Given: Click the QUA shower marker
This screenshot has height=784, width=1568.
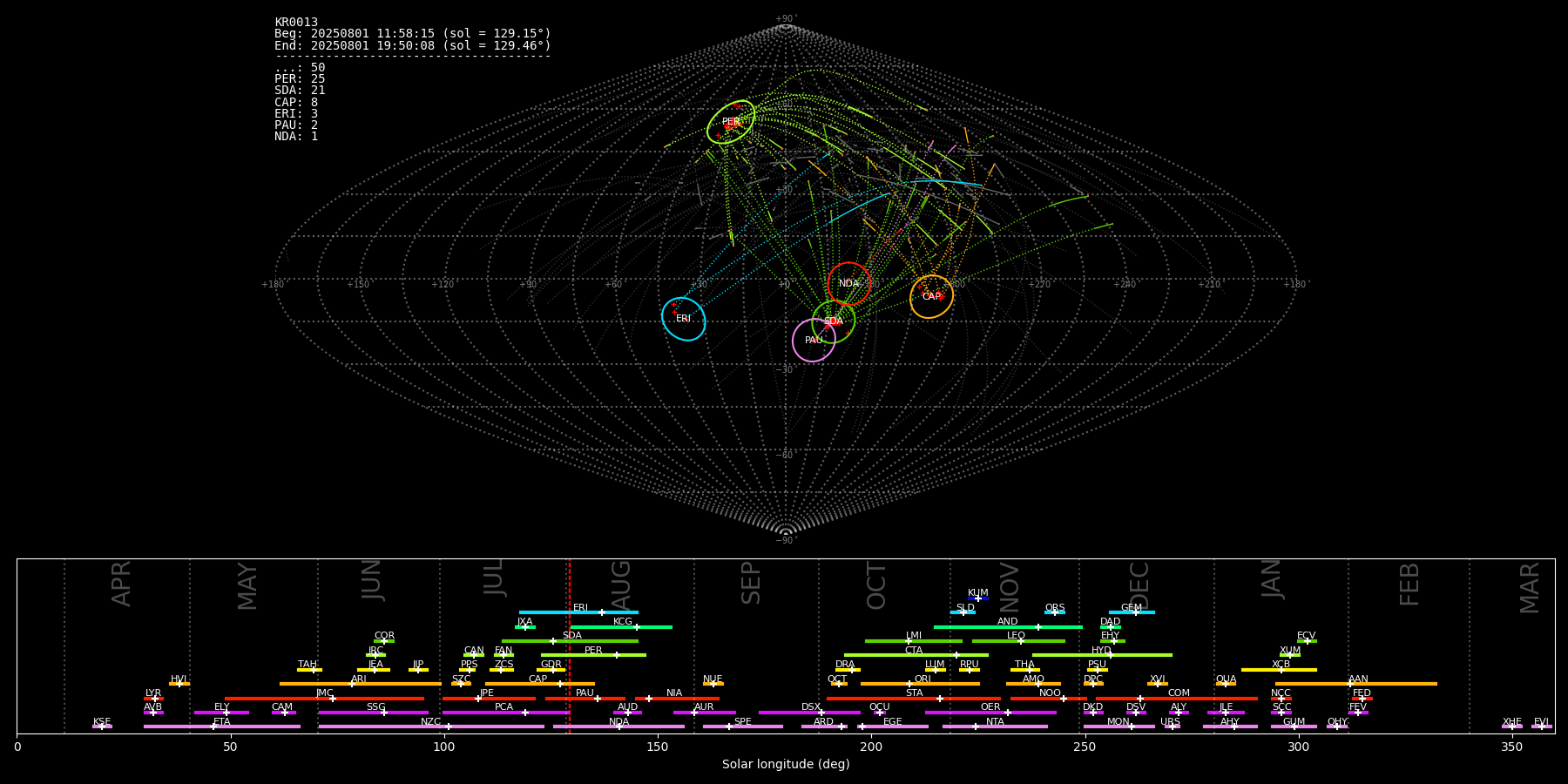Looking at the screenshot, I should [1226, 684].
